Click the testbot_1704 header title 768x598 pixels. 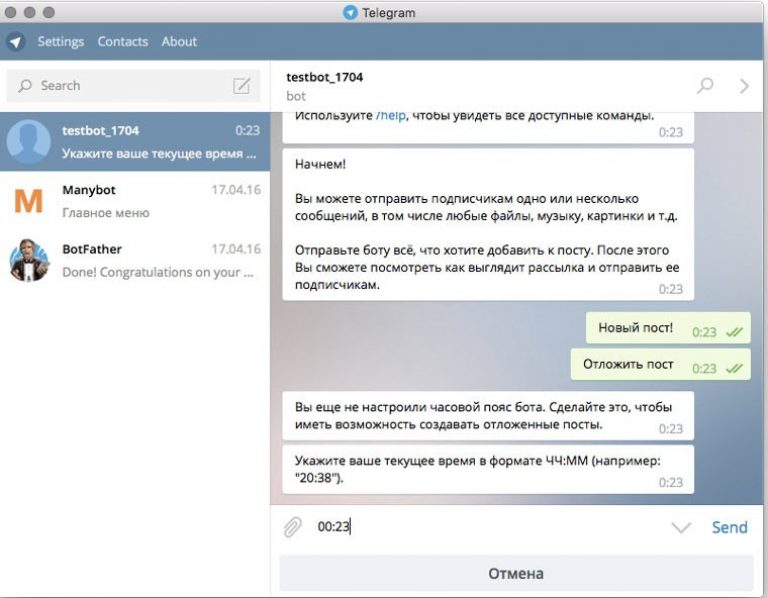click(x=324, y=77)
